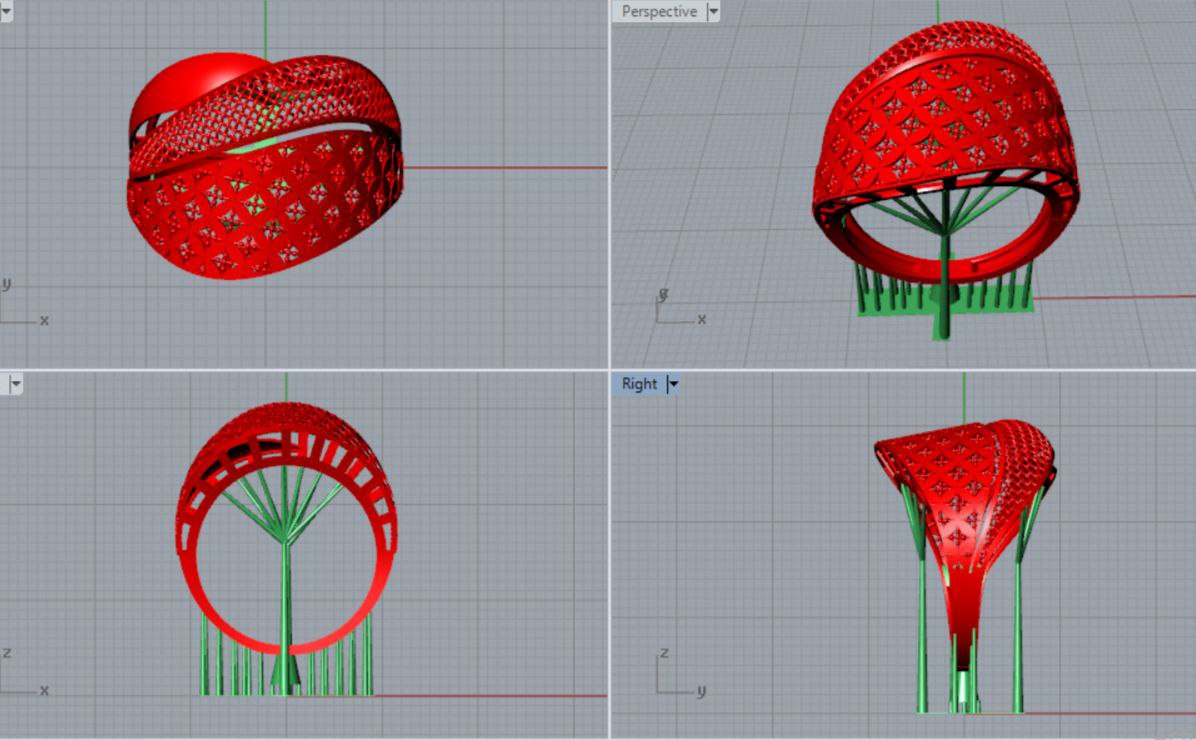The height and width of the screenshot is (740, 1196).
Task: Click the world axis icon in Perspective viewport
Action: tap(678, 308)
